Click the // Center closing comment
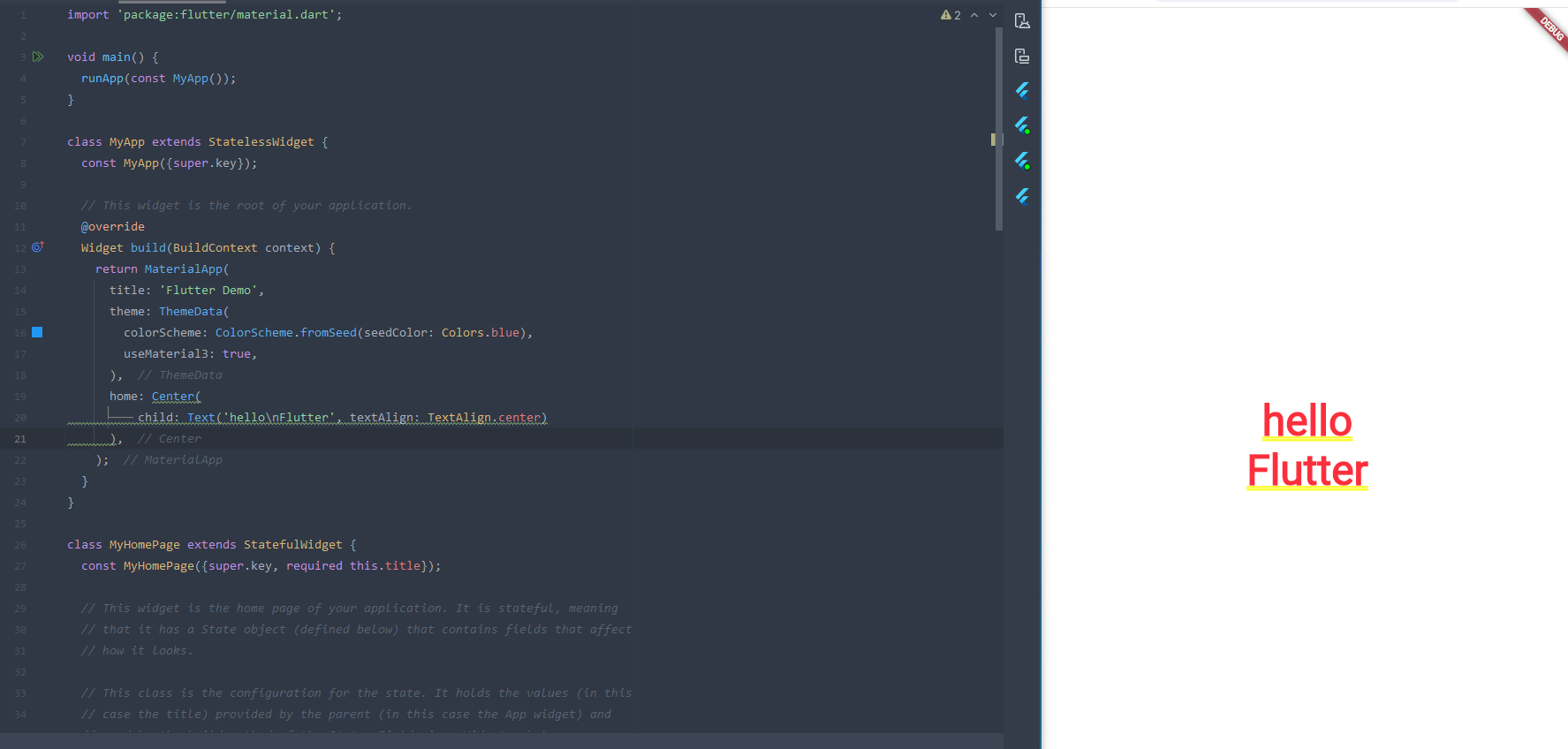 (x=169, y=439)
